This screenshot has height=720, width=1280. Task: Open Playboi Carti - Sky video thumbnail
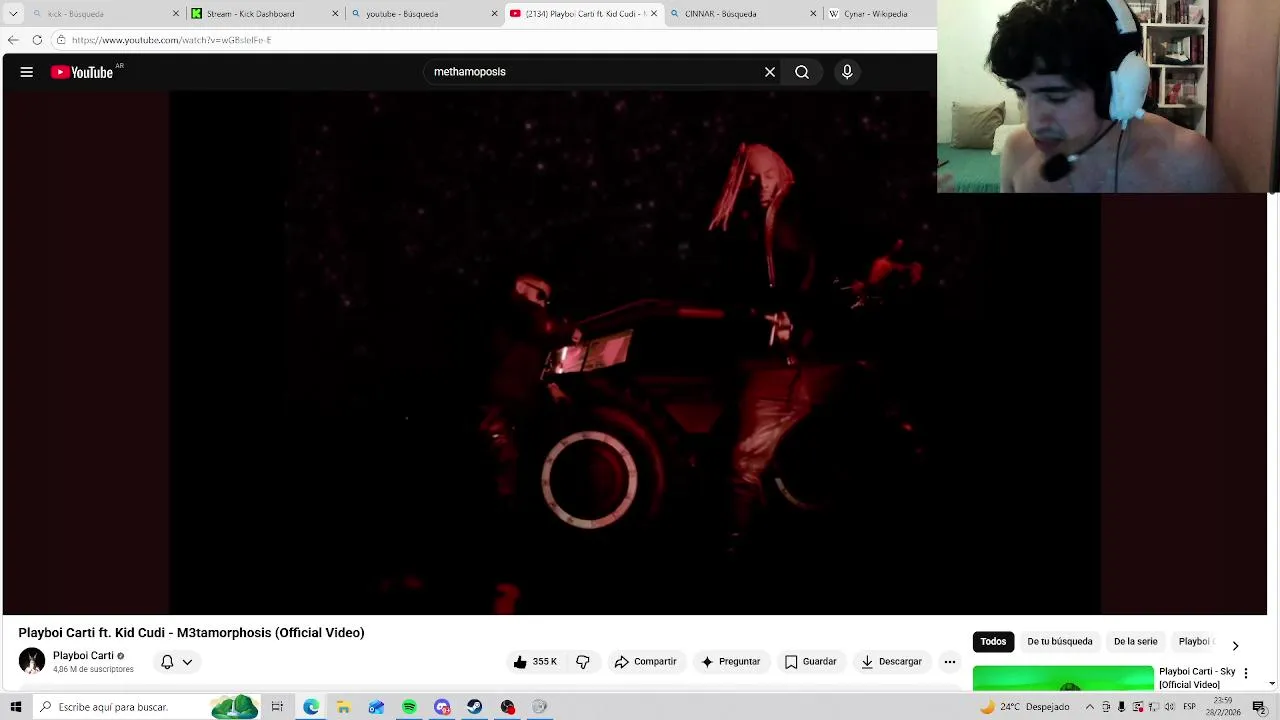(x=1063, y=678)
